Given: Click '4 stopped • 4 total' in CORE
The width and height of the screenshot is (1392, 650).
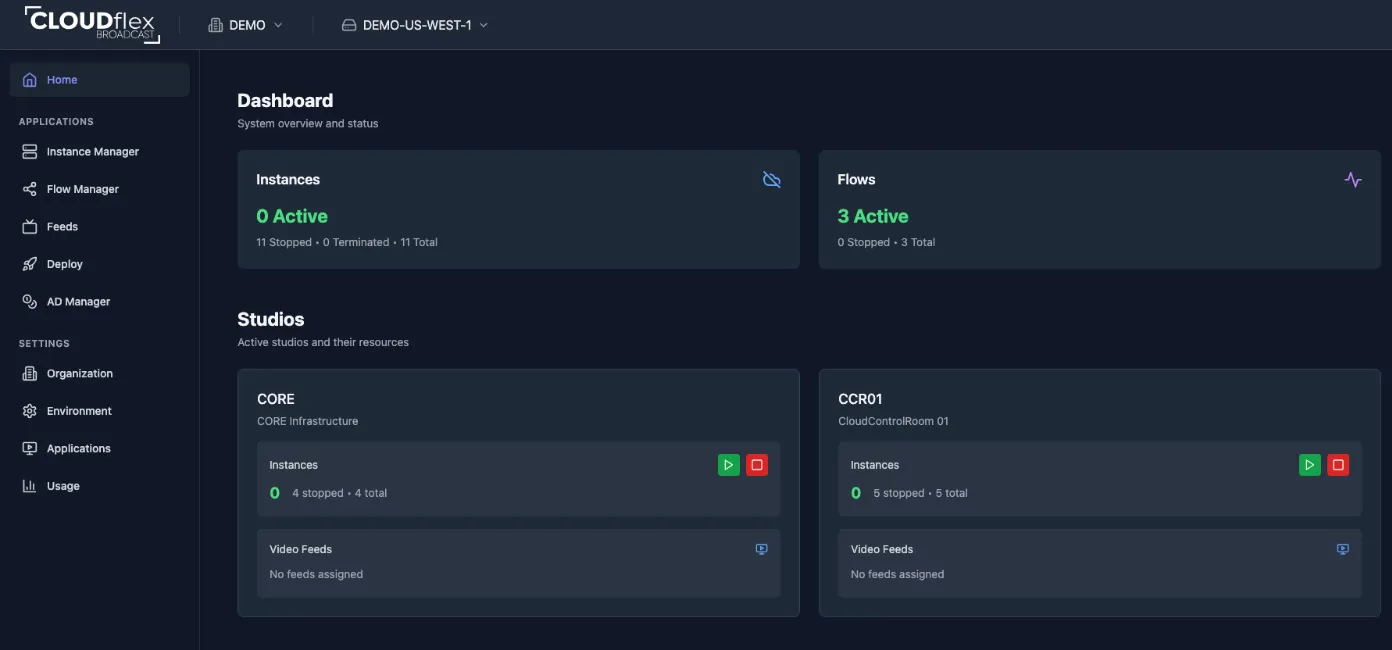Looking at the screenshot, I should 339,493.
